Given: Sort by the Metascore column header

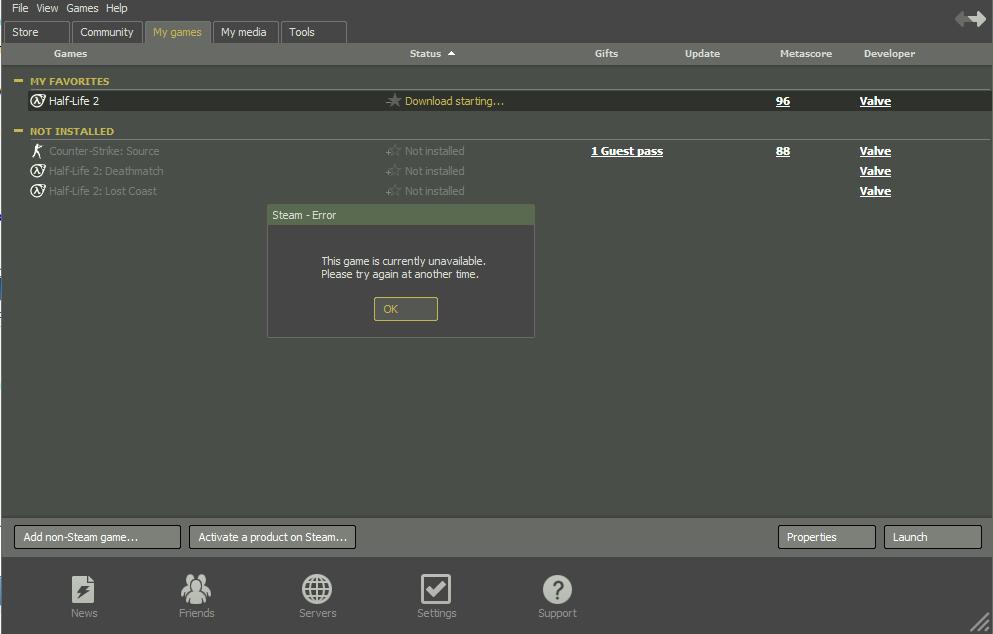Looking at the screenshot, I should 806,54.
